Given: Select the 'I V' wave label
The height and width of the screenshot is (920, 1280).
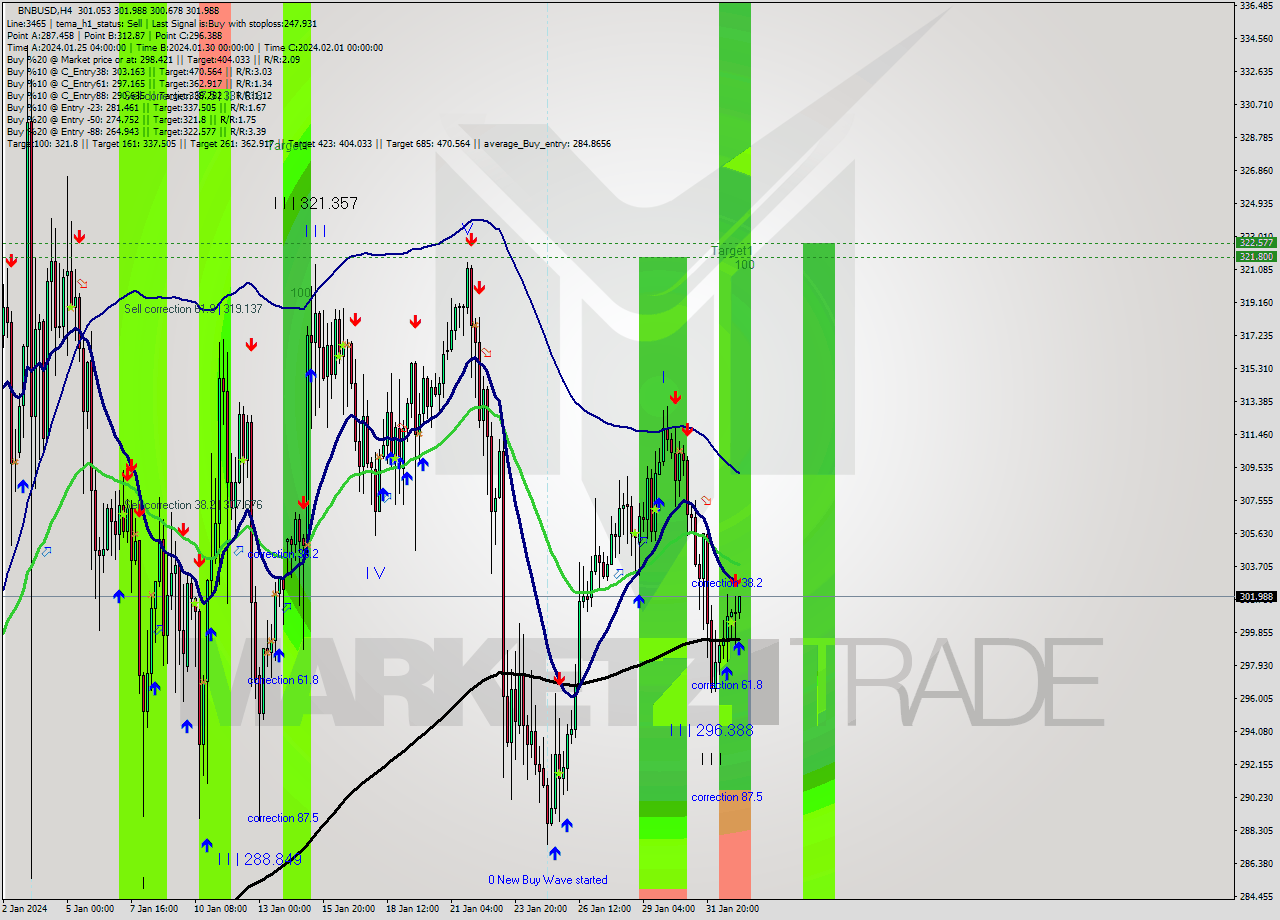Looking at the screenshot, I should pos(375,573).
